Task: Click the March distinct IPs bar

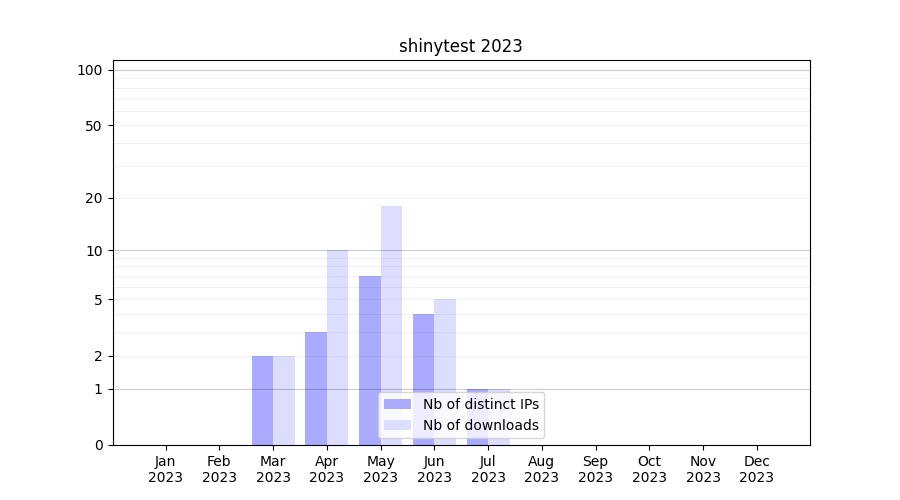Action: 262,400
